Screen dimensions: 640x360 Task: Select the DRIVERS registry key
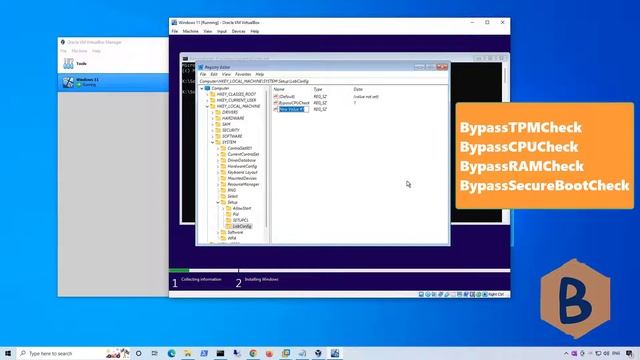click(x=230, y=112)
